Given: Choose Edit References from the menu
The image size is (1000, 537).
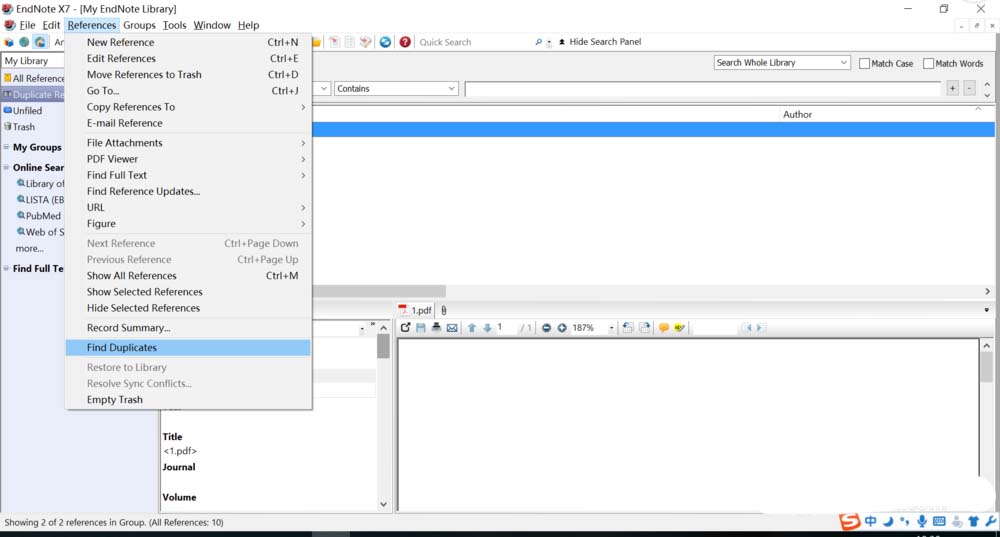Looking at the screenshot, I should point(188,59).
